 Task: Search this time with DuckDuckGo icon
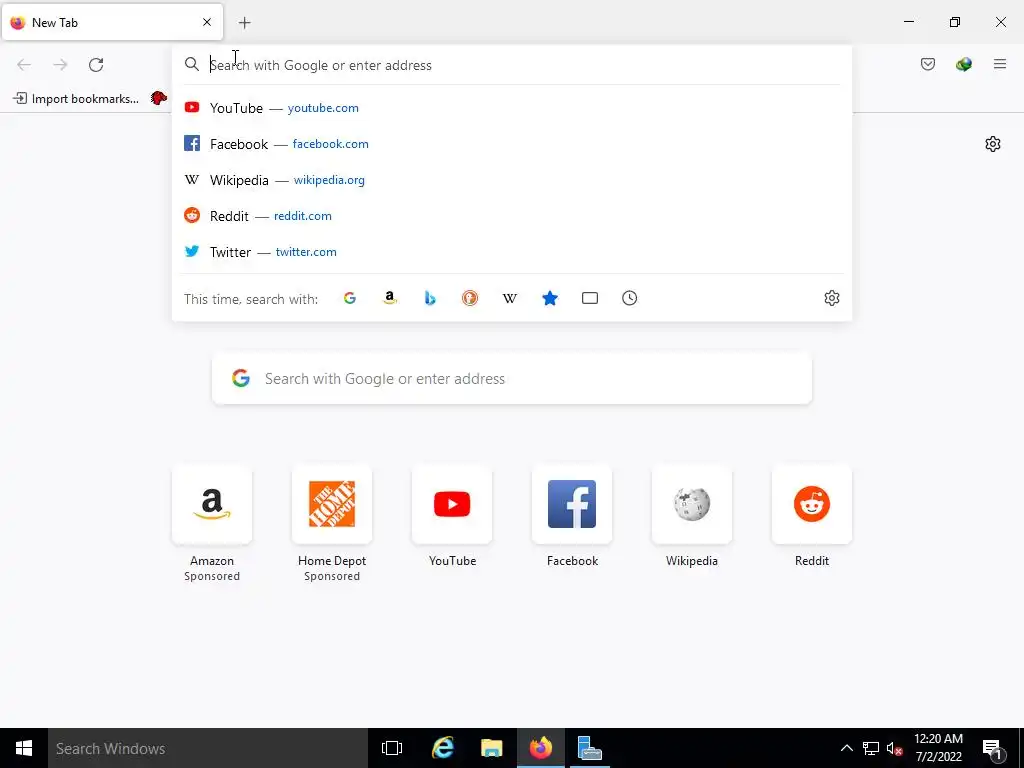tap(470, 298)
